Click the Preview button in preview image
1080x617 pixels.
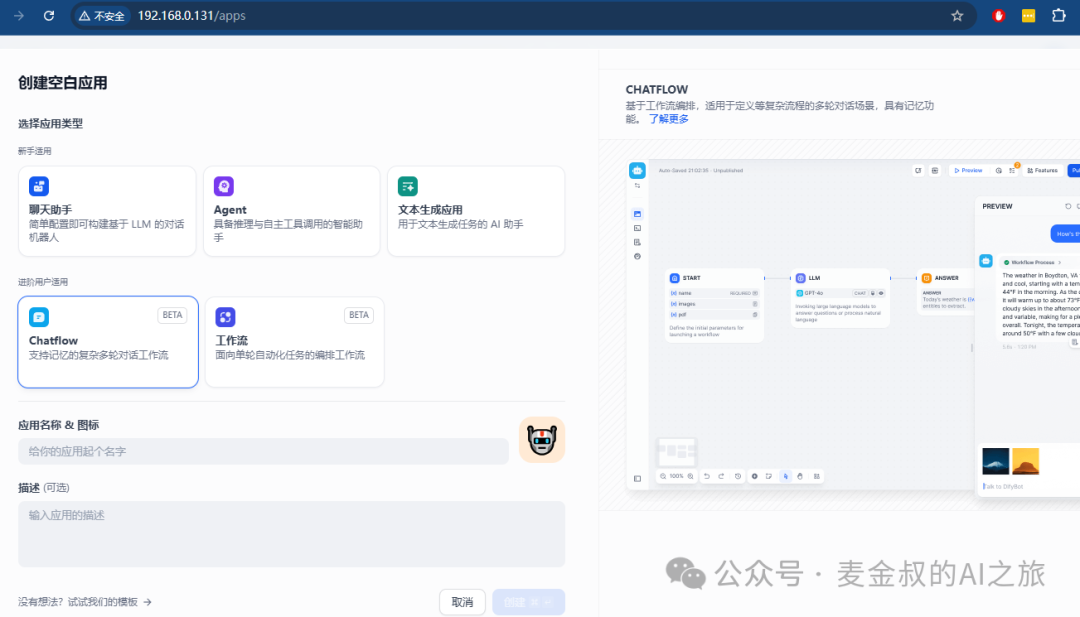pos(968,170)
